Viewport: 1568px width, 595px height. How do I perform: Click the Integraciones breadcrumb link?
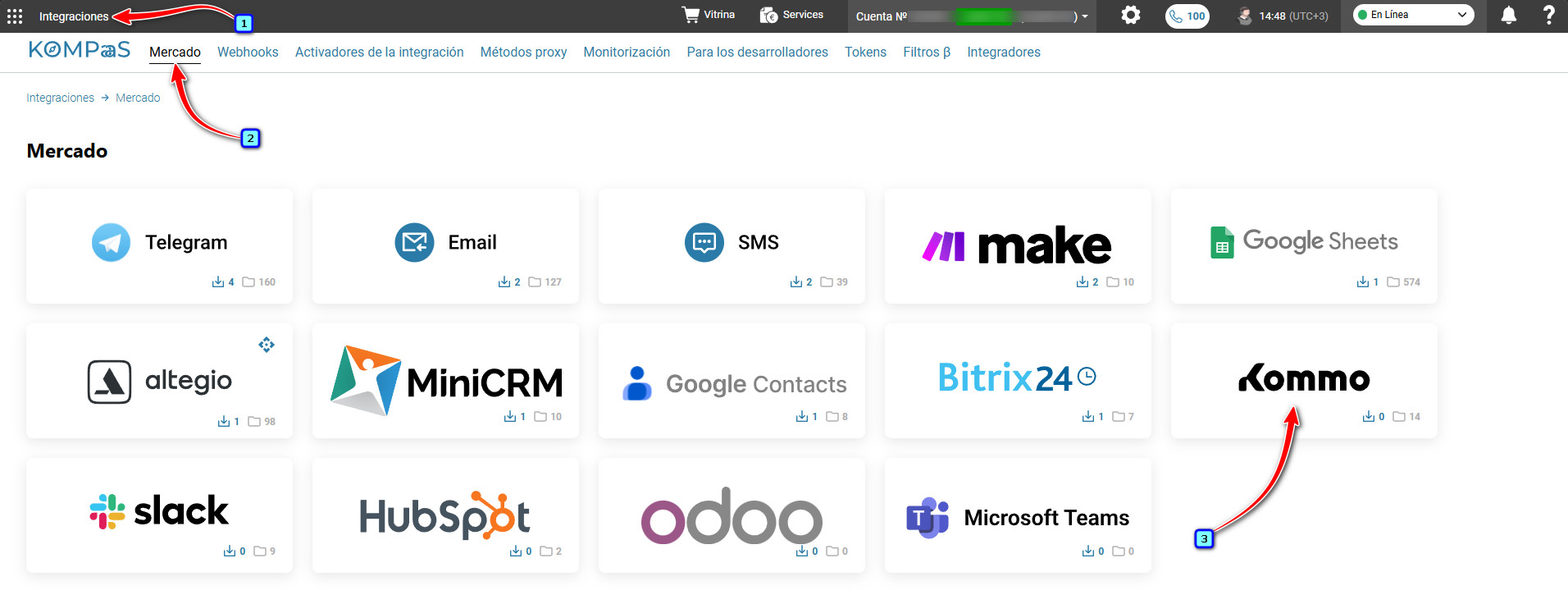tap(60, 98)
